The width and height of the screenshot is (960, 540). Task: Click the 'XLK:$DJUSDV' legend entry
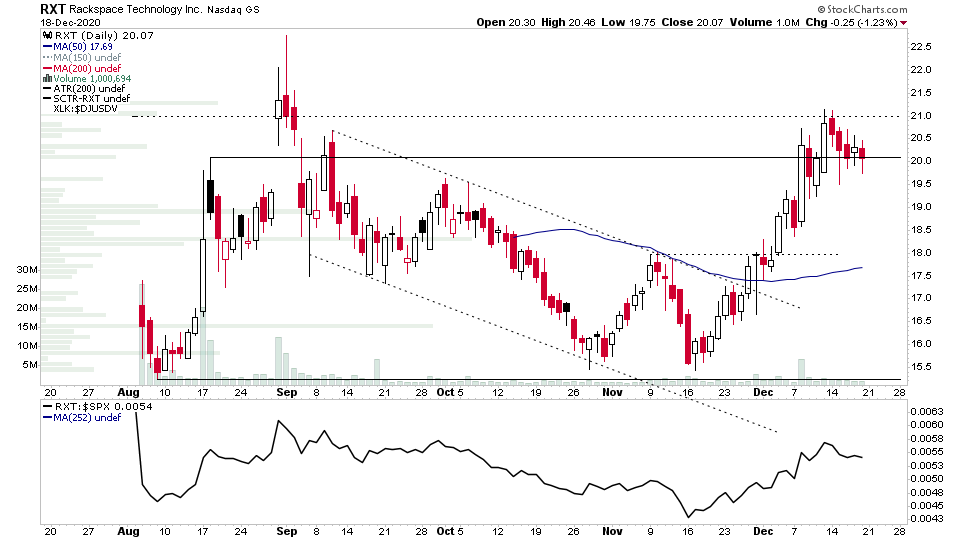click(x=85, y=109)
